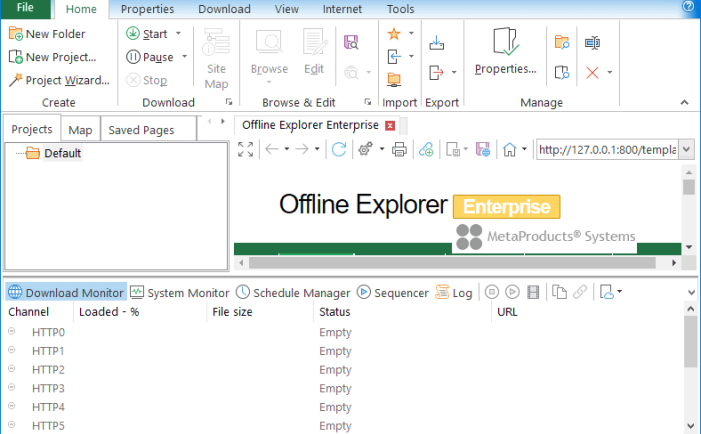Click the circular stop icon in monitor toolbar
The height and width of the screenshot is (434, 701).
pyautogui.click(x=492, y=292)
